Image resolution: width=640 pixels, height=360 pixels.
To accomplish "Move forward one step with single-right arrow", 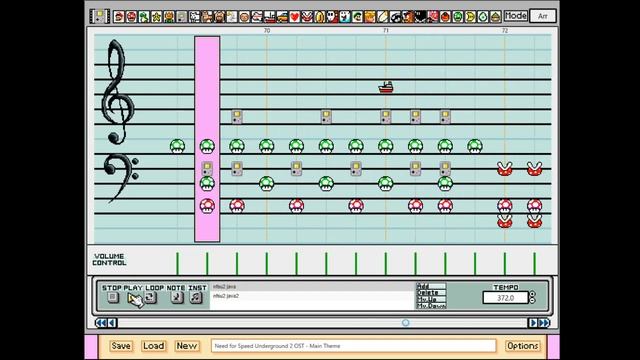I will 533,323.
